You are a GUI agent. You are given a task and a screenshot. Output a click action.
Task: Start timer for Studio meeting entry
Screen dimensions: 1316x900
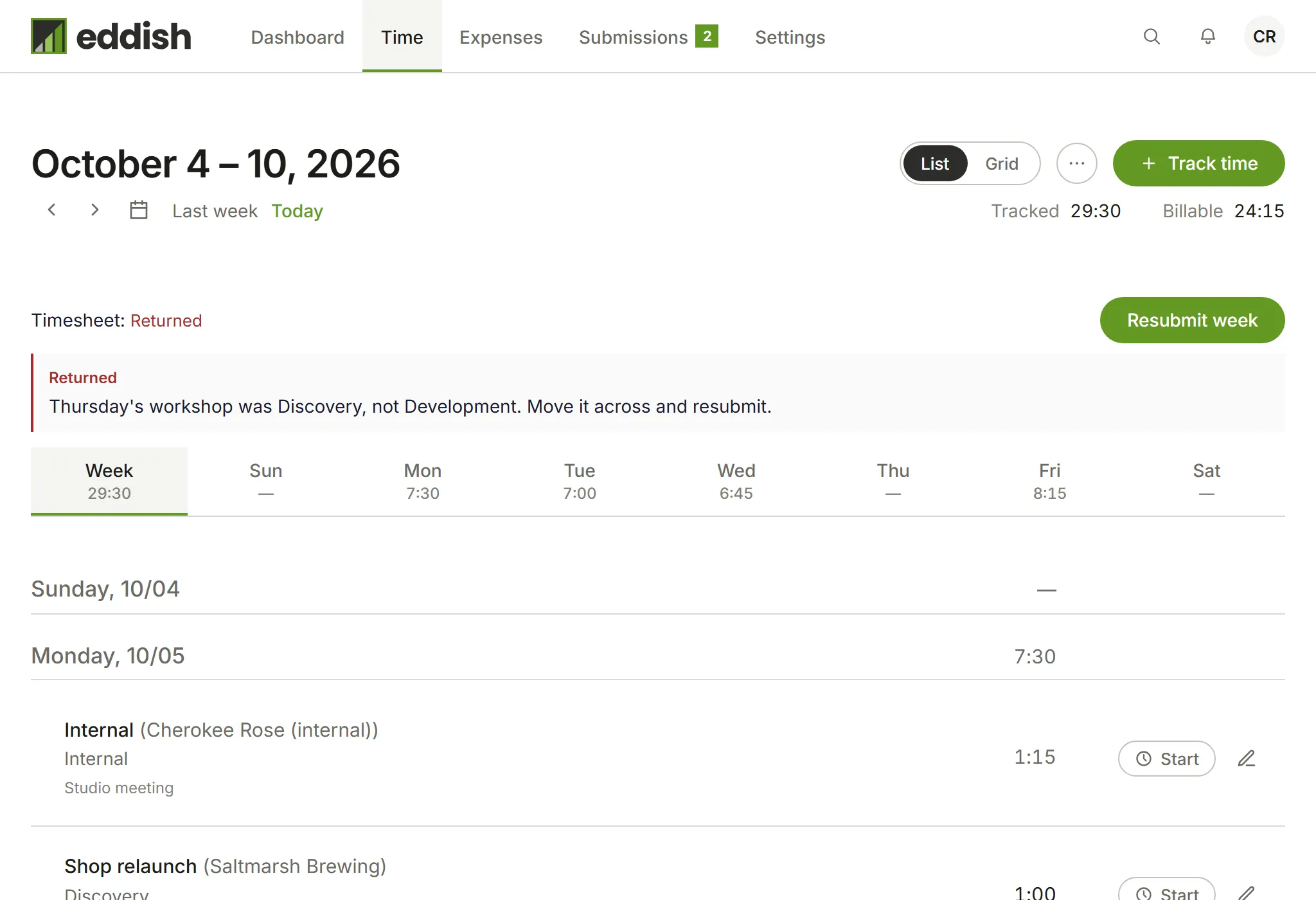tap(1167, 759)
